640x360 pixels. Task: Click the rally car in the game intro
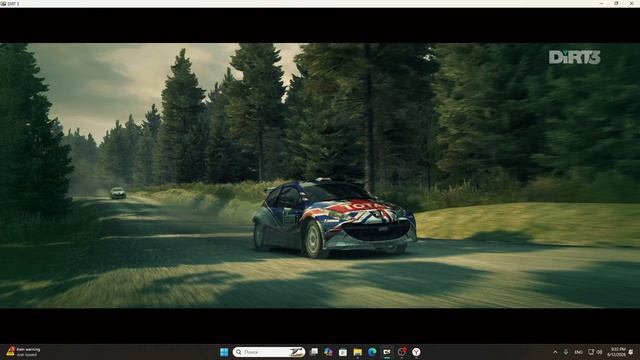click(x=335, y=218)
